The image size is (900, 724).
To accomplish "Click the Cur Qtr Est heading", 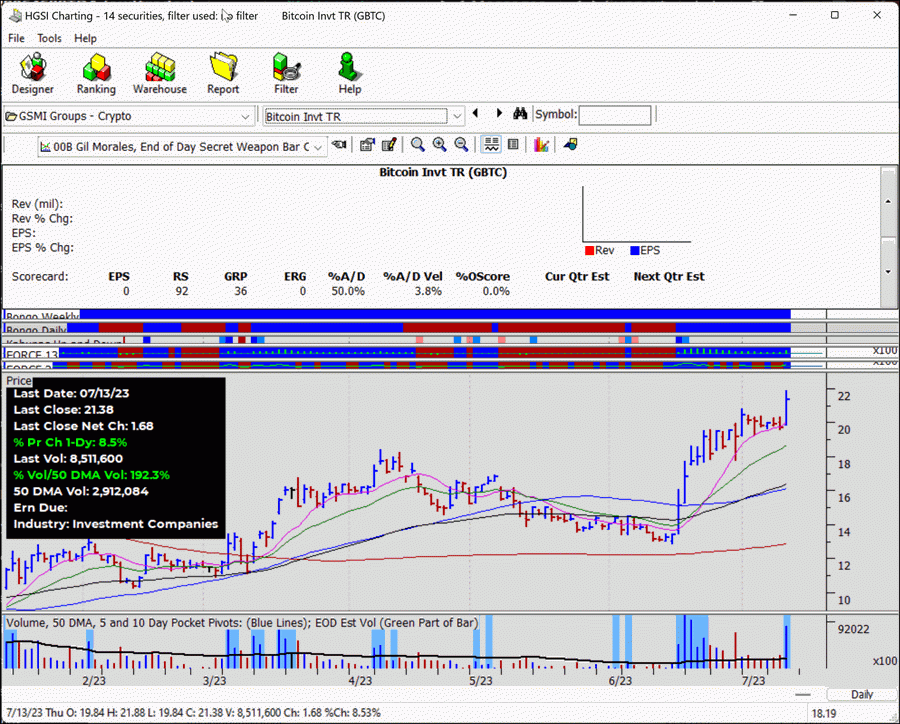I will point(577,277).
